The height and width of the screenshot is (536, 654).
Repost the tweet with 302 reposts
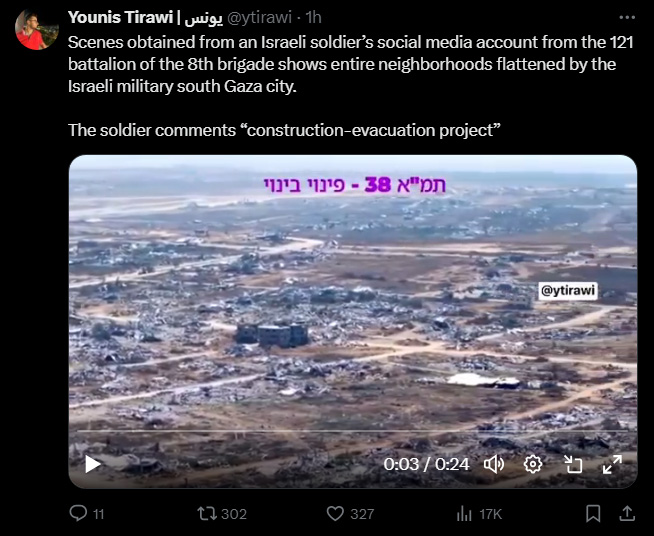[x=222, y=513]
